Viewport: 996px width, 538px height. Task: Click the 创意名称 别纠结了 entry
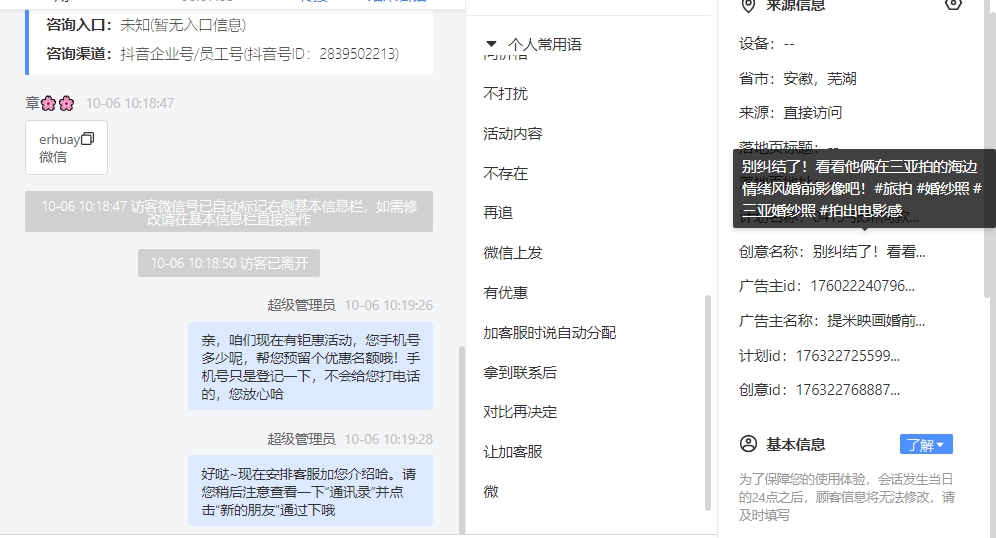[832, 252]
